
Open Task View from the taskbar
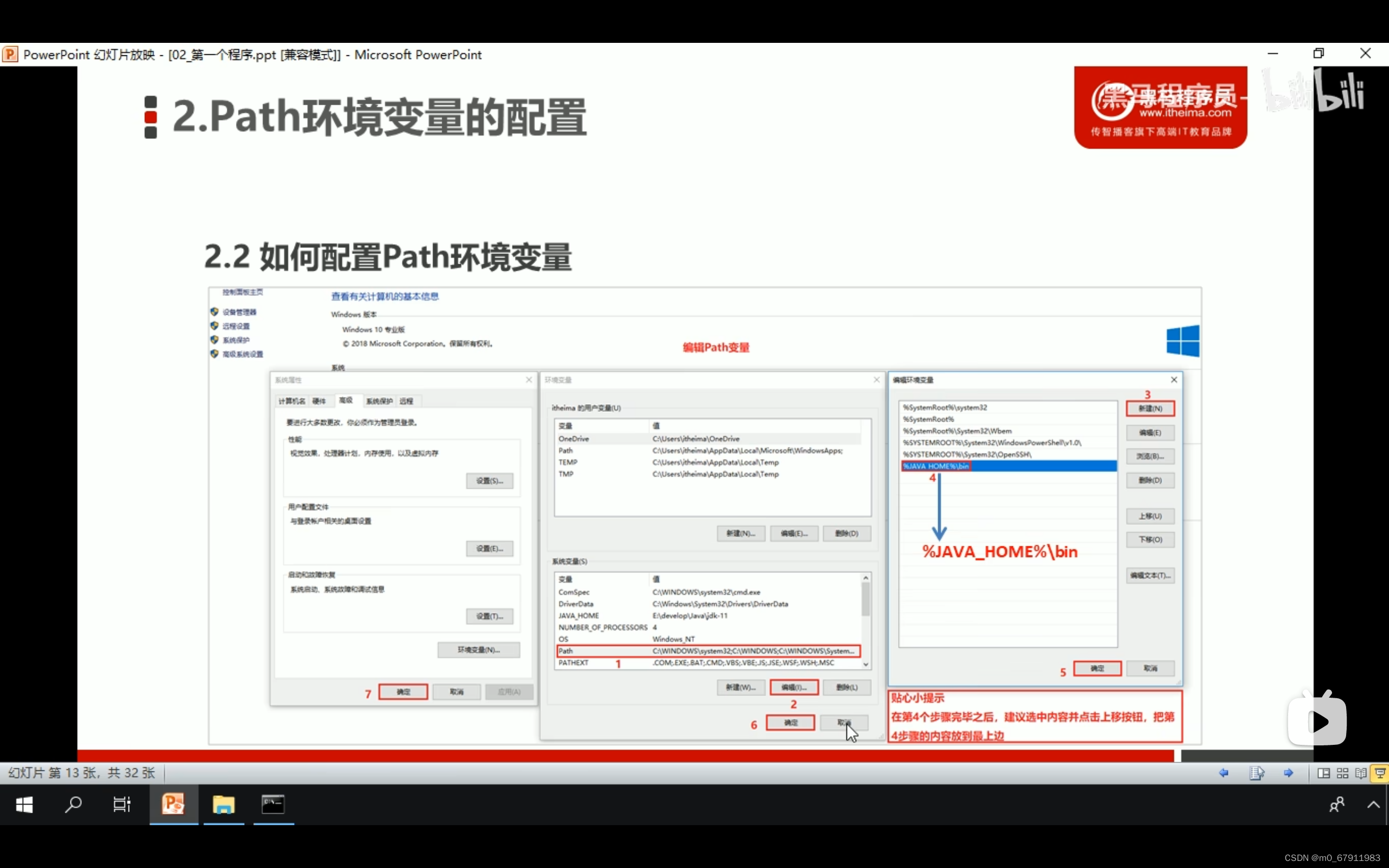[122, 805]
